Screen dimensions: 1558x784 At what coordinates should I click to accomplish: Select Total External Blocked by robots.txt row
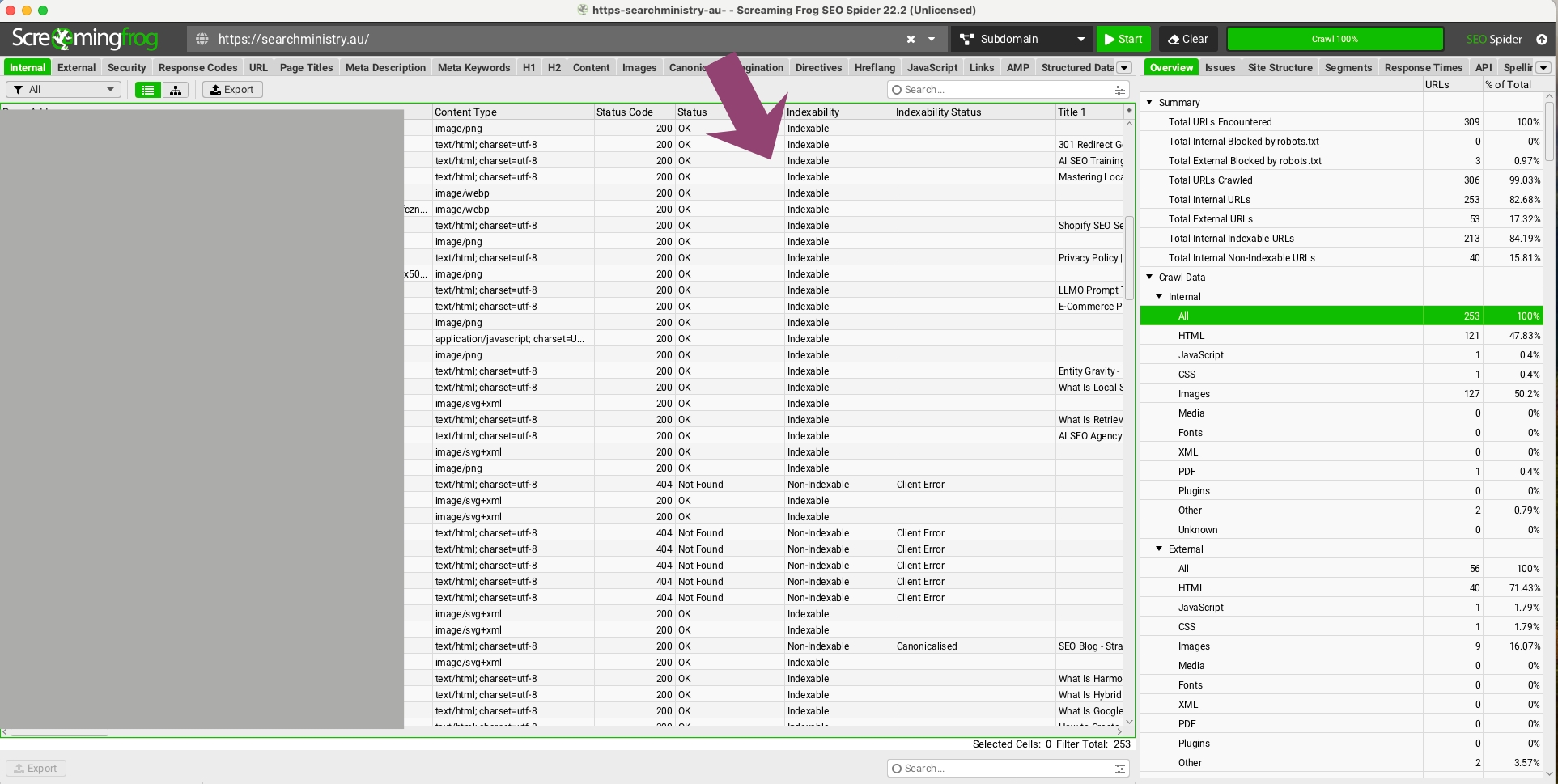coord(1341,161)
